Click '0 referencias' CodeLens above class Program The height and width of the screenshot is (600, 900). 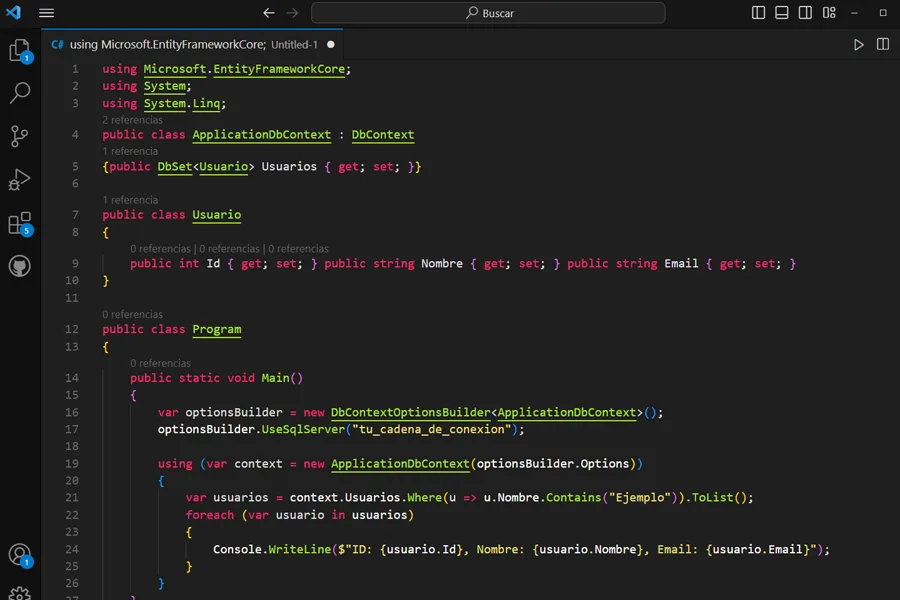133,315
